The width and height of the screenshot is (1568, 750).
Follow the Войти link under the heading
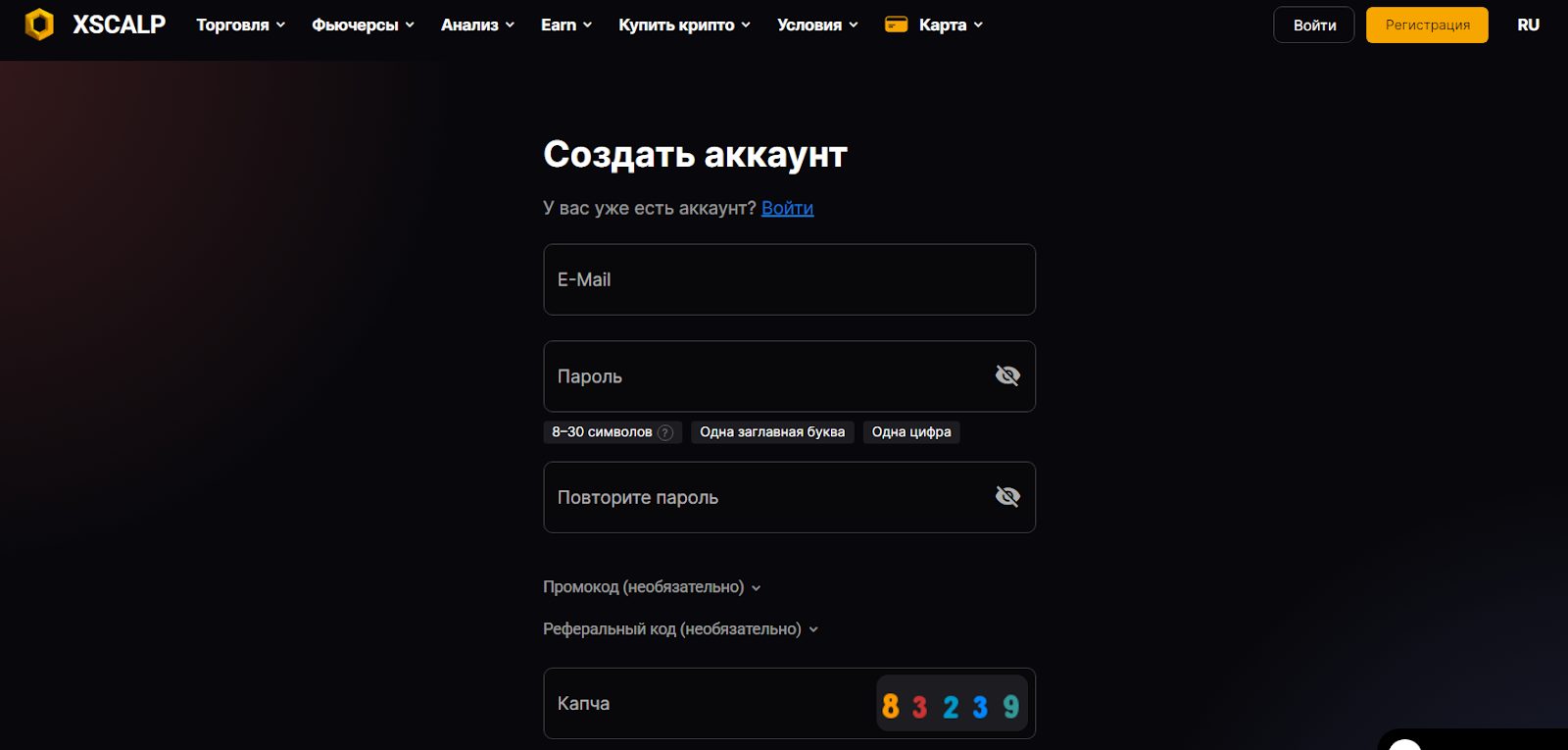(787, 208)
